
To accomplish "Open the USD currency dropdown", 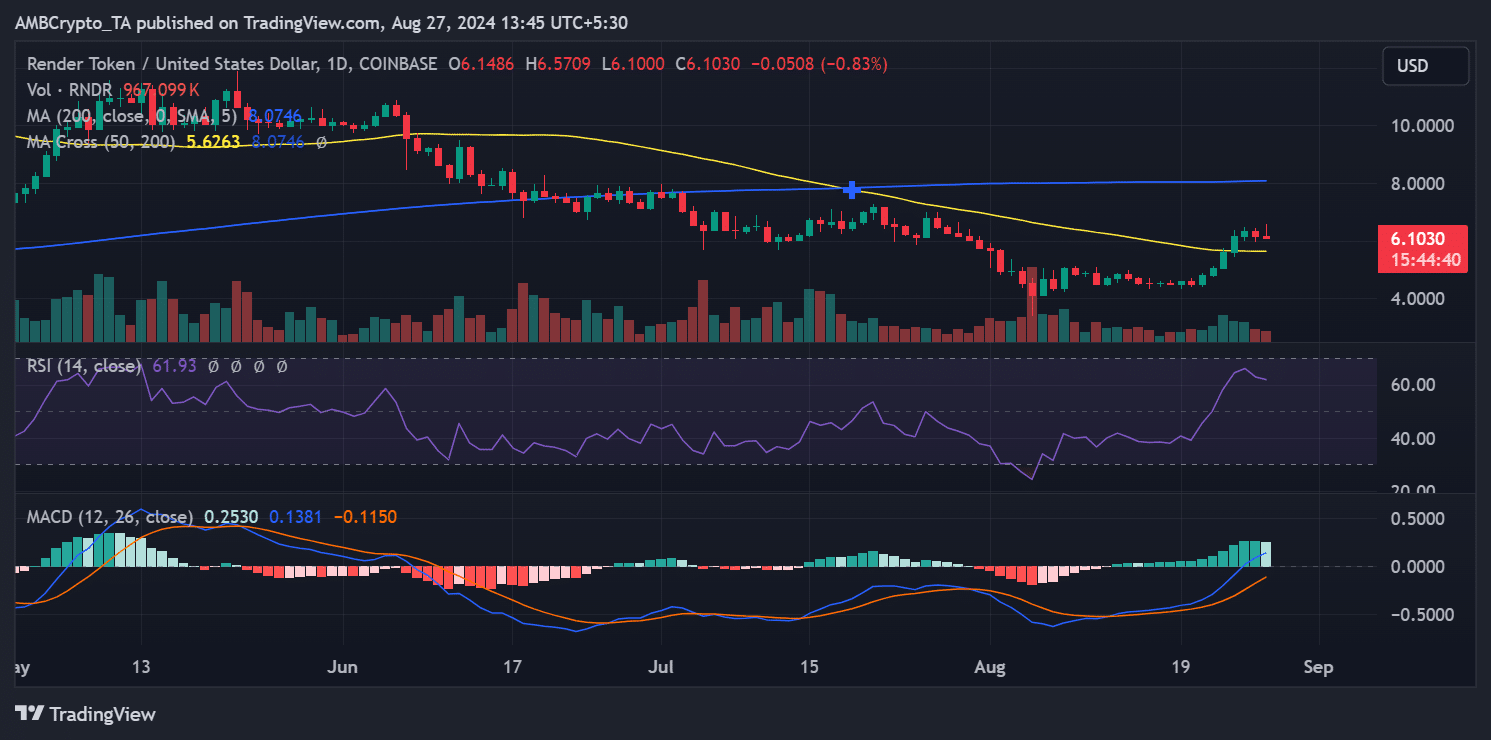I will [1426, 66].
